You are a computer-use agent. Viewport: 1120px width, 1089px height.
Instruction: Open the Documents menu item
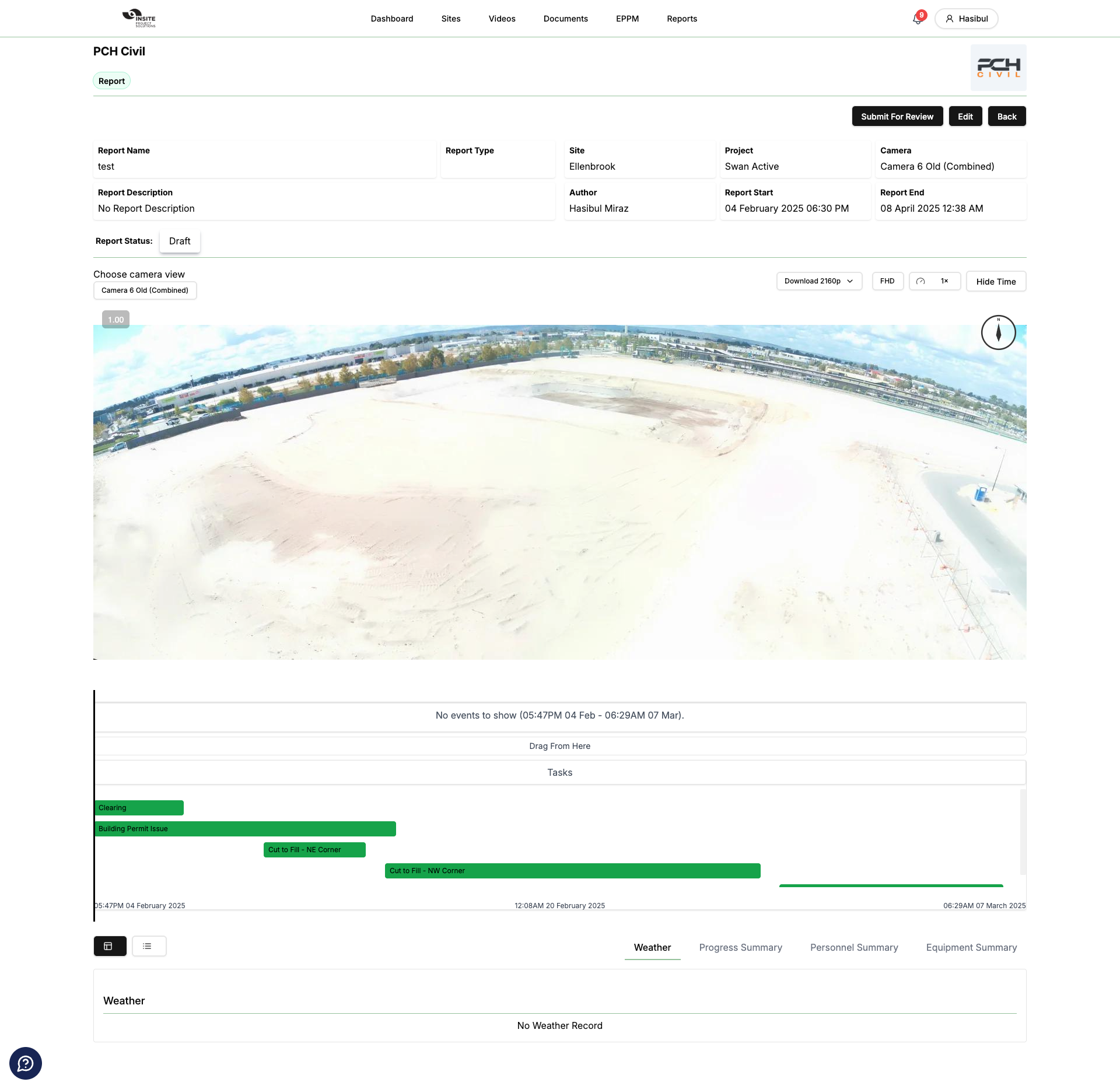coord(566,18)
